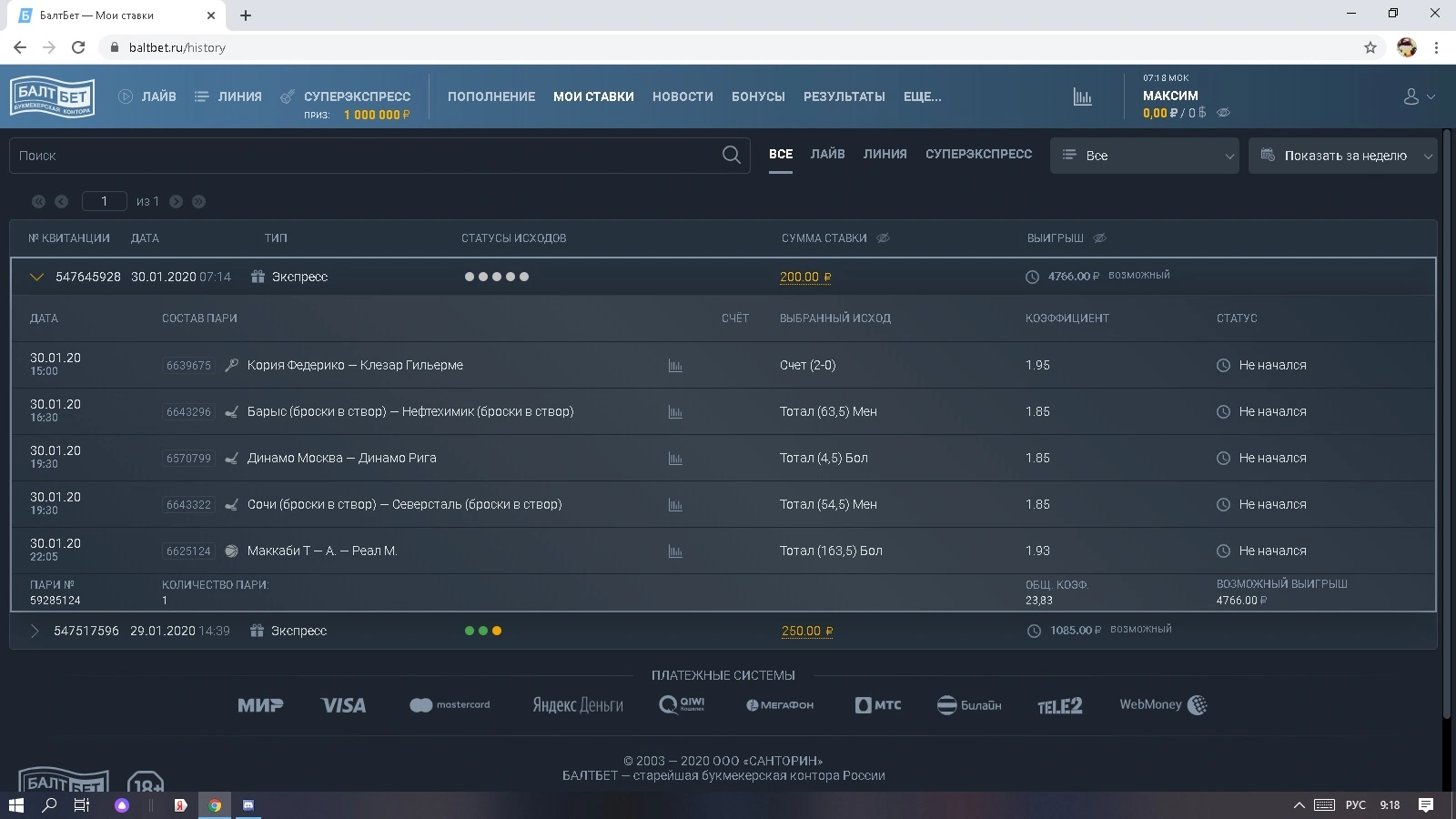Hide the Выигрыш column values
Image resolution: width=1456 pixels, height=819 pixels.
pos(1099,238)
